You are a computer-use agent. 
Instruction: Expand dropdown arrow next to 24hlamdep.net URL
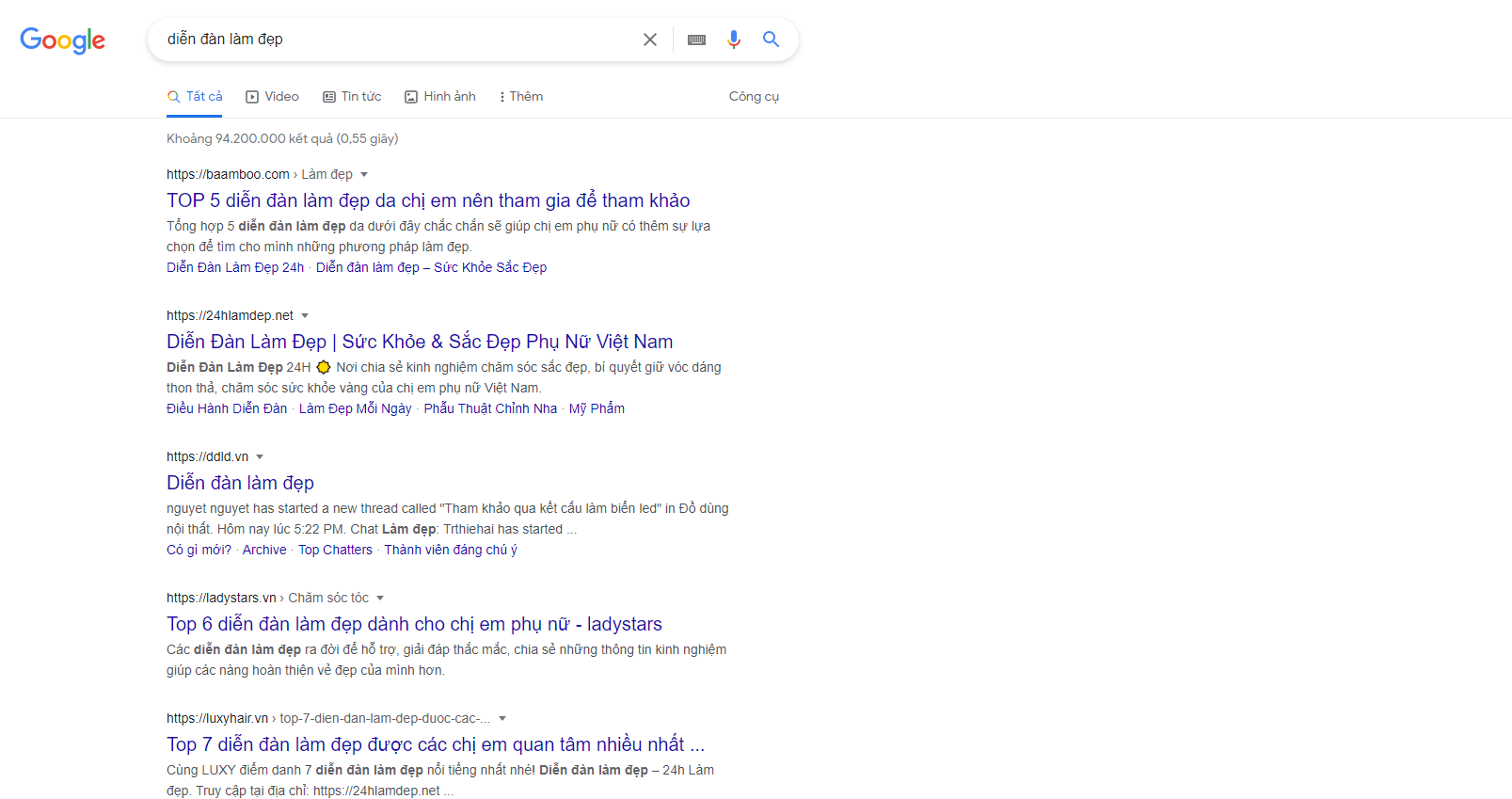(x=305, y=316)
